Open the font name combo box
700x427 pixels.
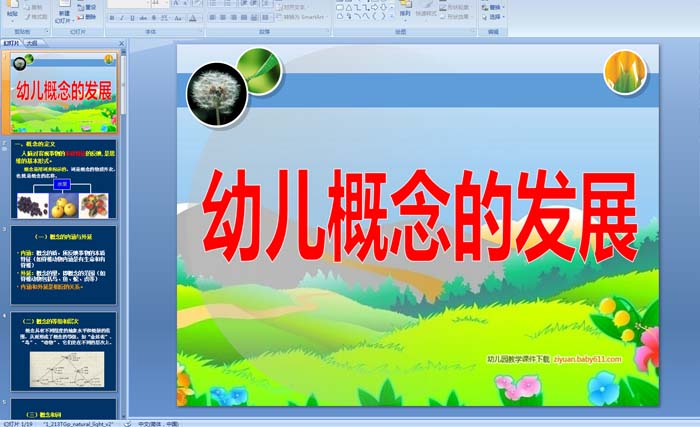click(x=128, y=4)
